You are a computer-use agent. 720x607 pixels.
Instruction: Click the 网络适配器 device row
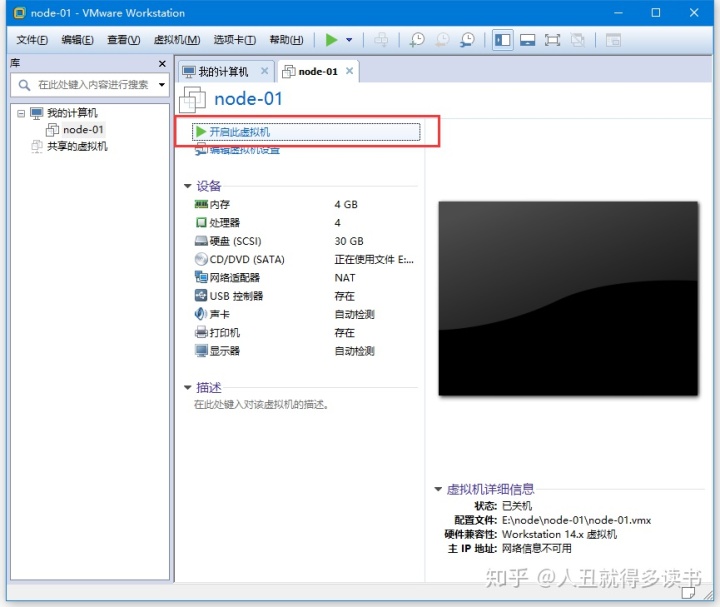[304, 278]
